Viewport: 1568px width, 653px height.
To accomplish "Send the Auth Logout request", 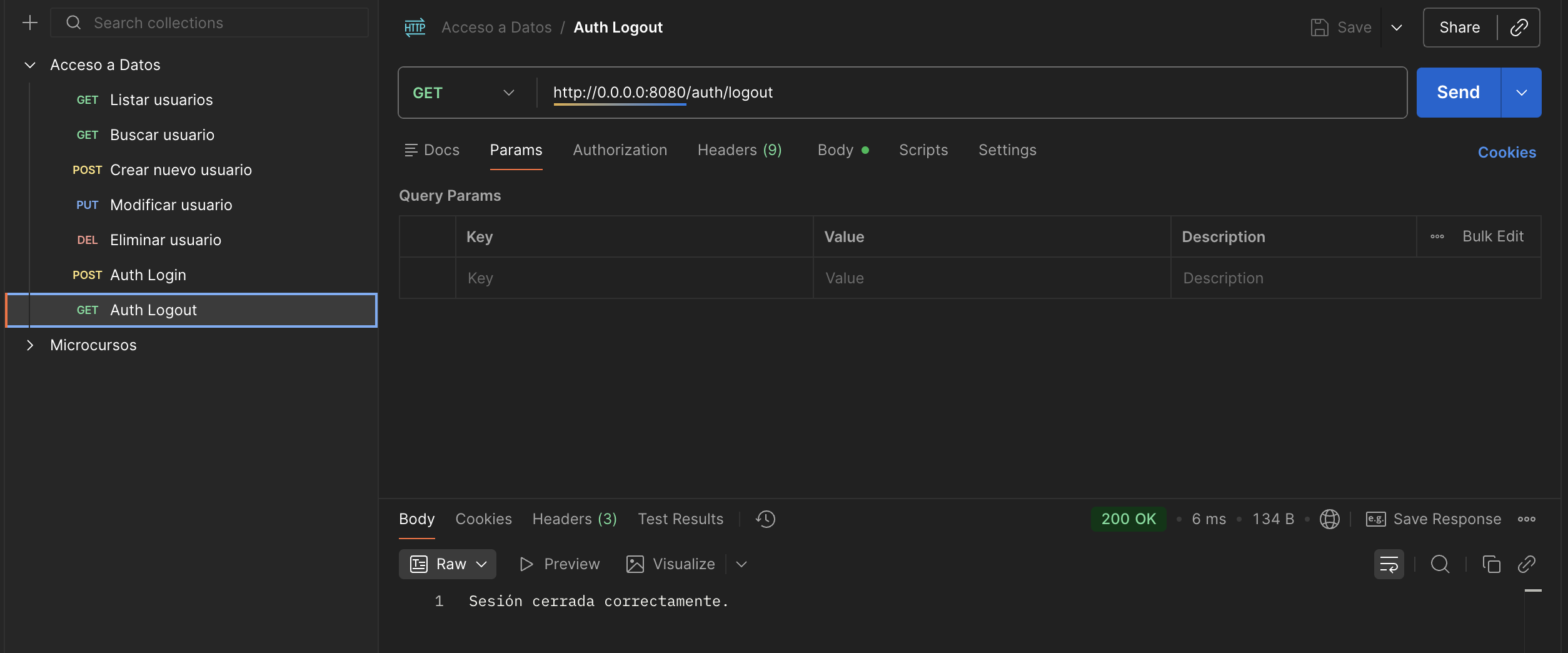I will 1458,93.
